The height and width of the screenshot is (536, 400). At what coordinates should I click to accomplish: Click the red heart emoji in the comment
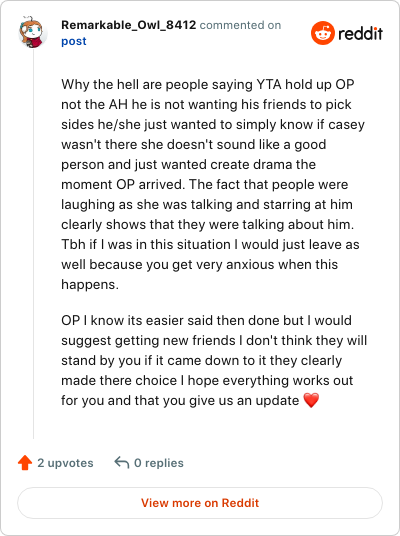point(311,400)
